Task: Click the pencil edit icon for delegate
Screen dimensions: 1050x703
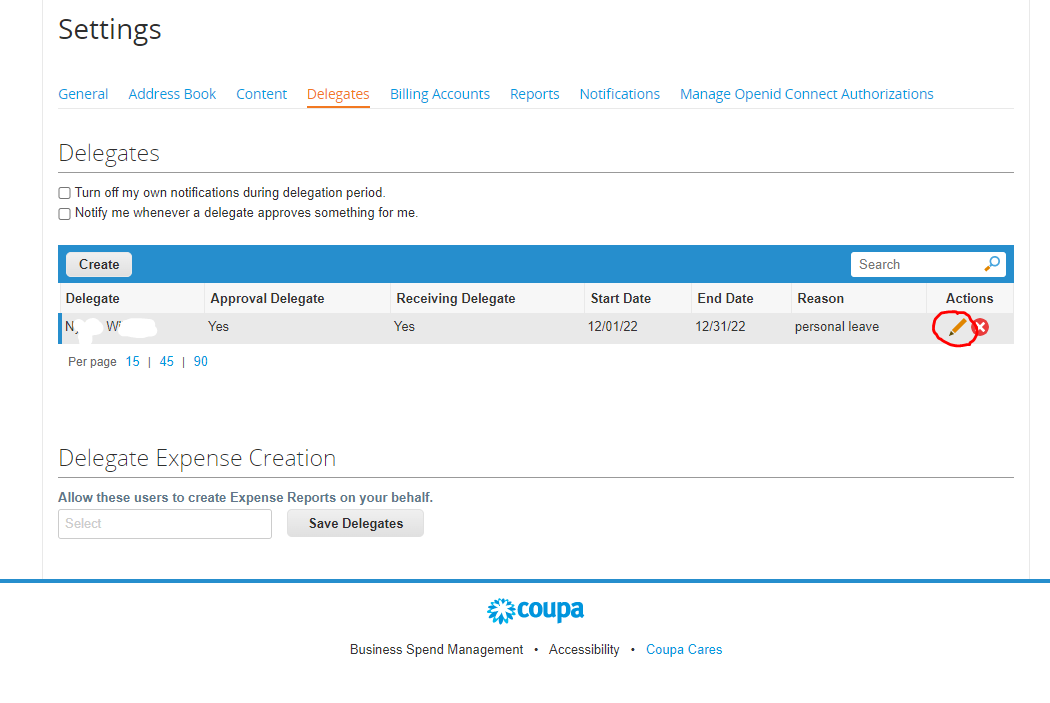Action: coord(957,327)
